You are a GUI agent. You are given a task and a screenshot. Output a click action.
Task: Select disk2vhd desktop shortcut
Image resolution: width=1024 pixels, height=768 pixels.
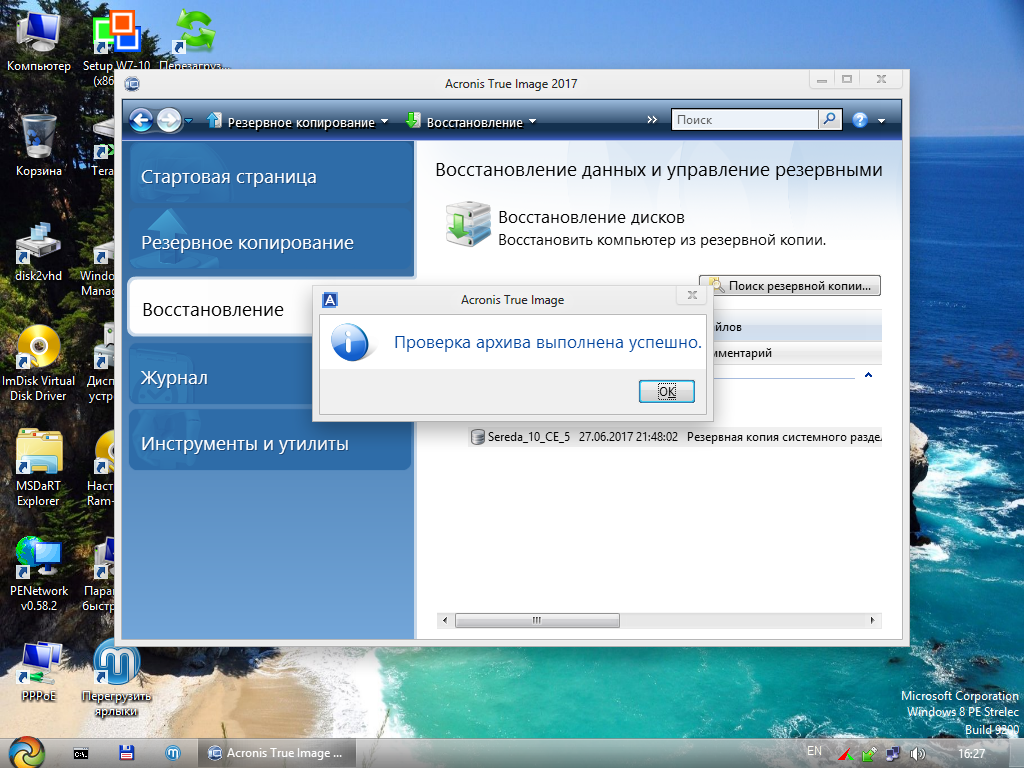point(39,251)
